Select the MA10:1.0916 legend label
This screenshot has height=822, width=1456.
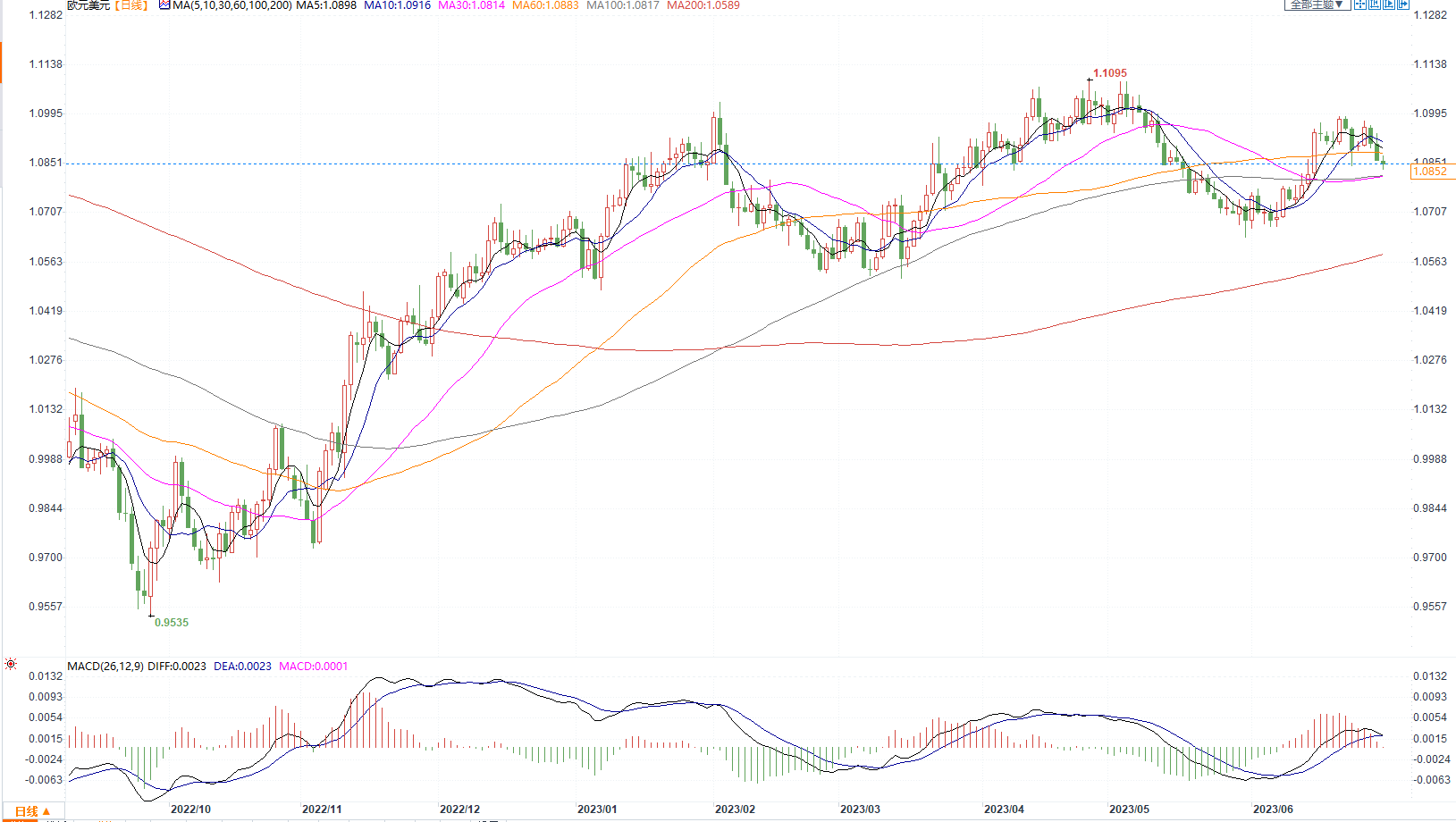pyautogui.click(x=397, y=5)
